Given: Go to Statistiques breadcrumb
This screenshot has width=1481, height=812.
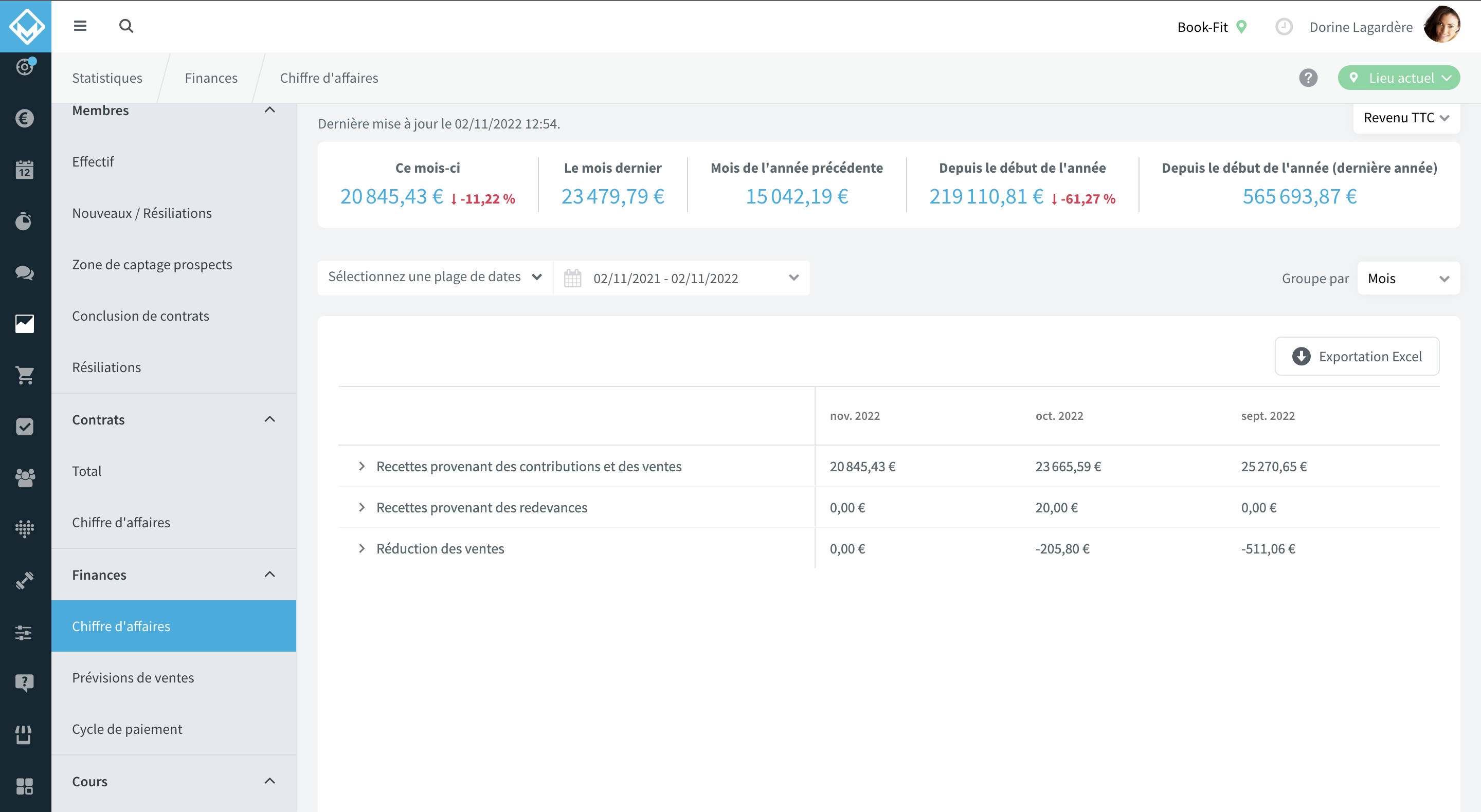Looking at the screenshot, I should tap(107, 78).
